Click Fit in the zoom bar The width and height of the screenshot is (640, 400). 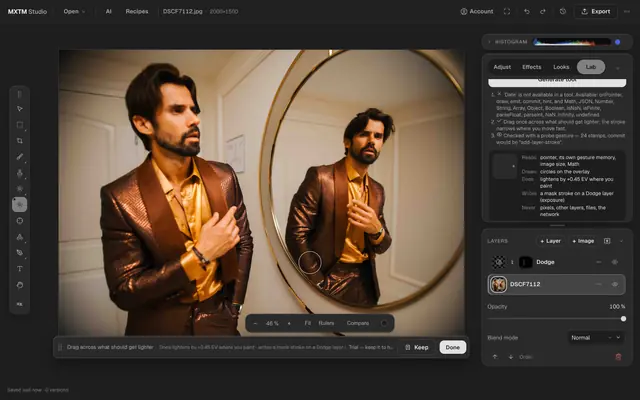pos(308,323)
